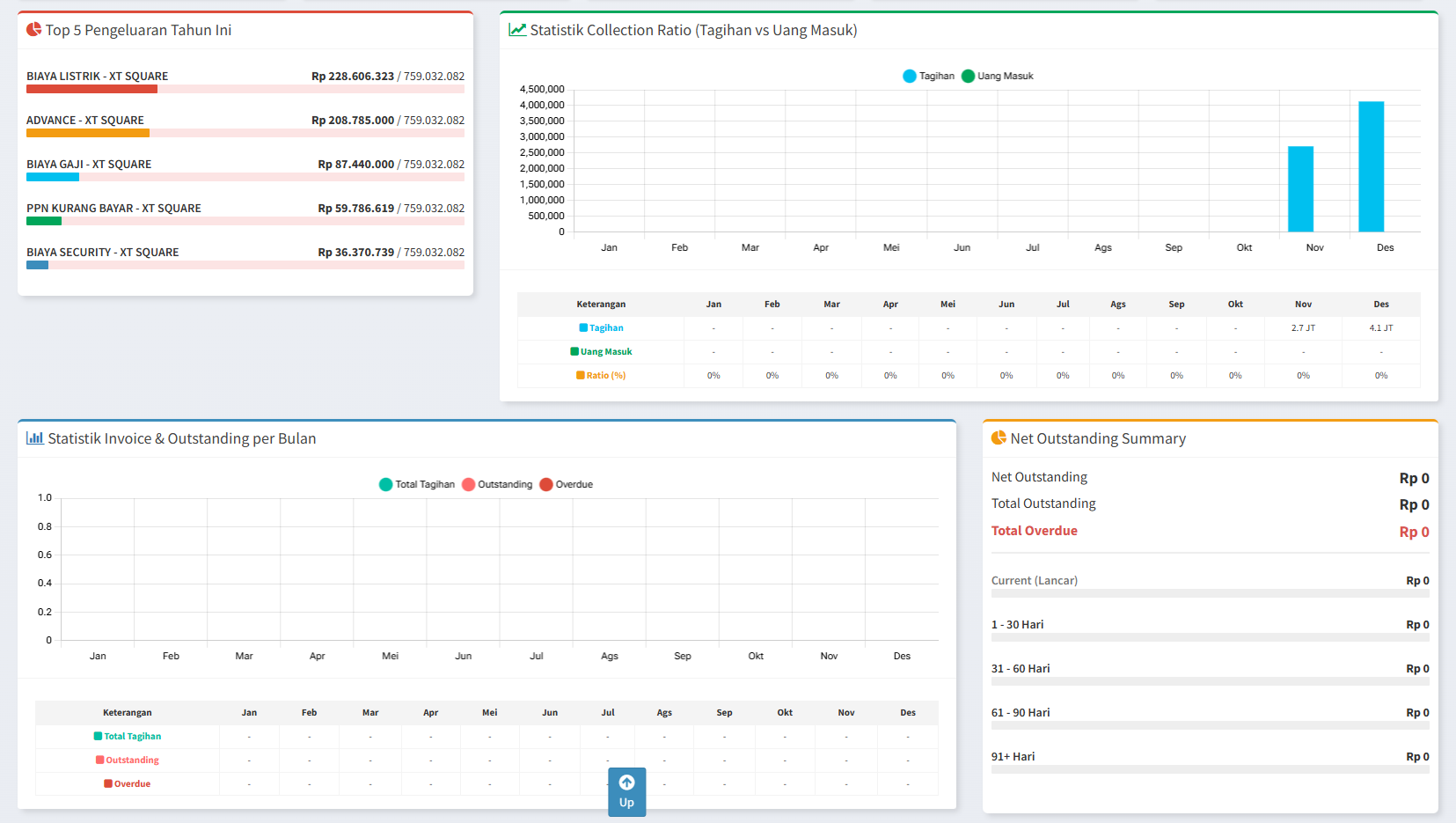Click the Tagihan row label in ratio table
Screen dimensions: 1456x823
tap(602, 328)
